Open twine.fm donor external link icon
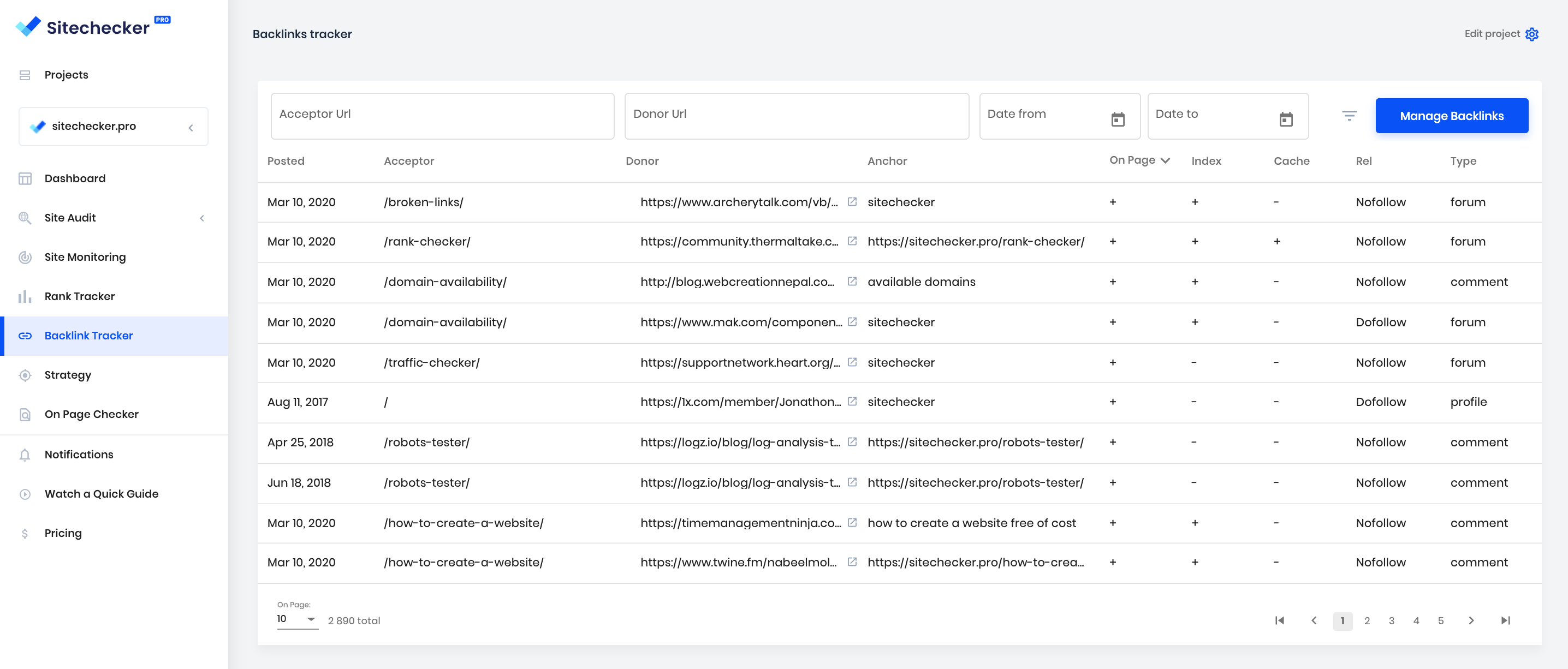 coord(852,562)
